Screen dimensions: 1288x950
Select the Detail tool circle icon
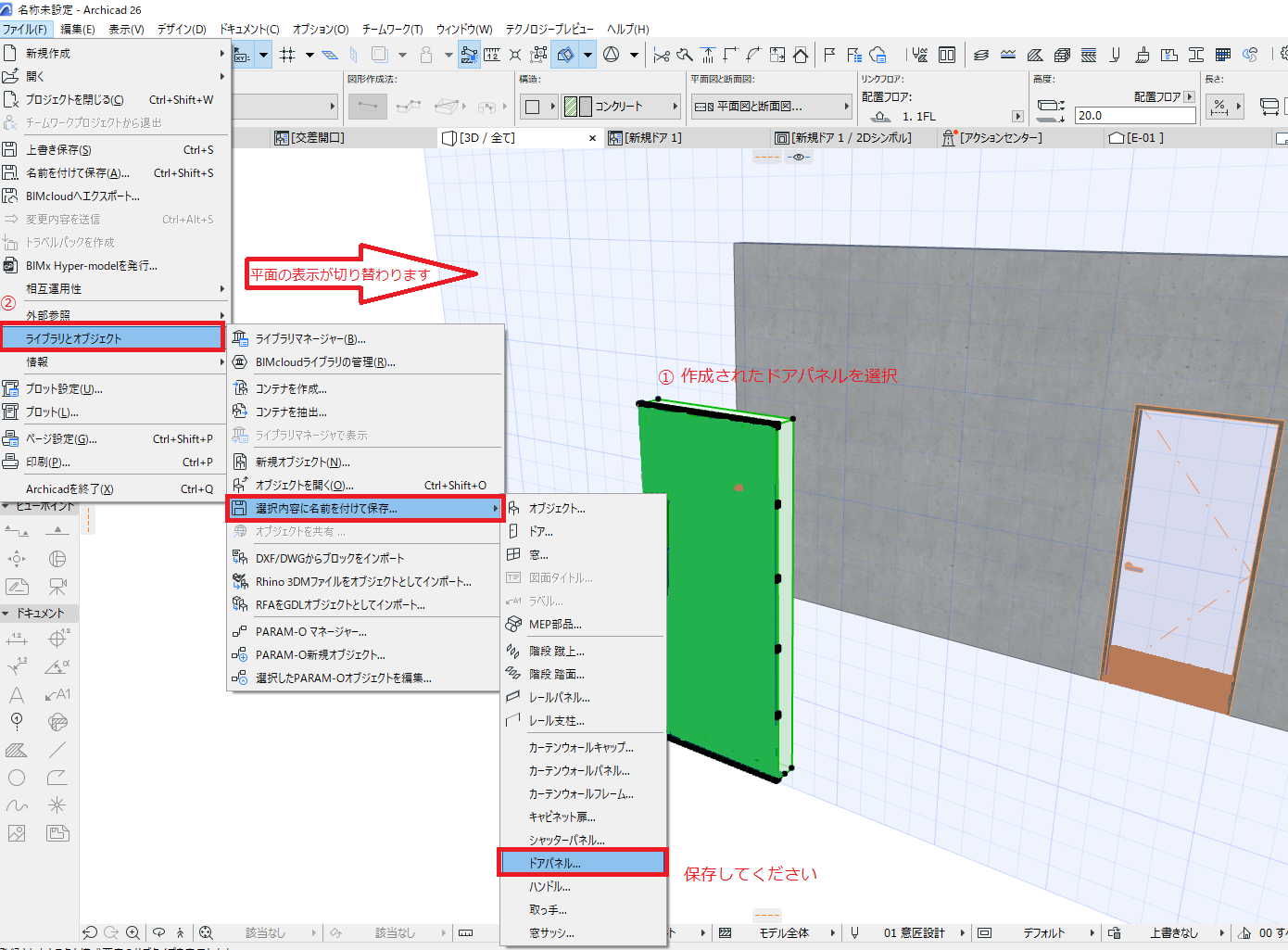point(57,559)
